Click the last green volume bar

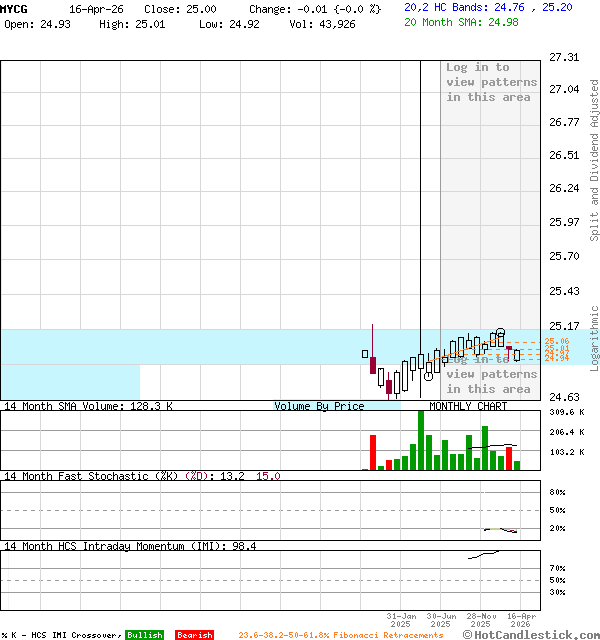[x=517, y=464]
